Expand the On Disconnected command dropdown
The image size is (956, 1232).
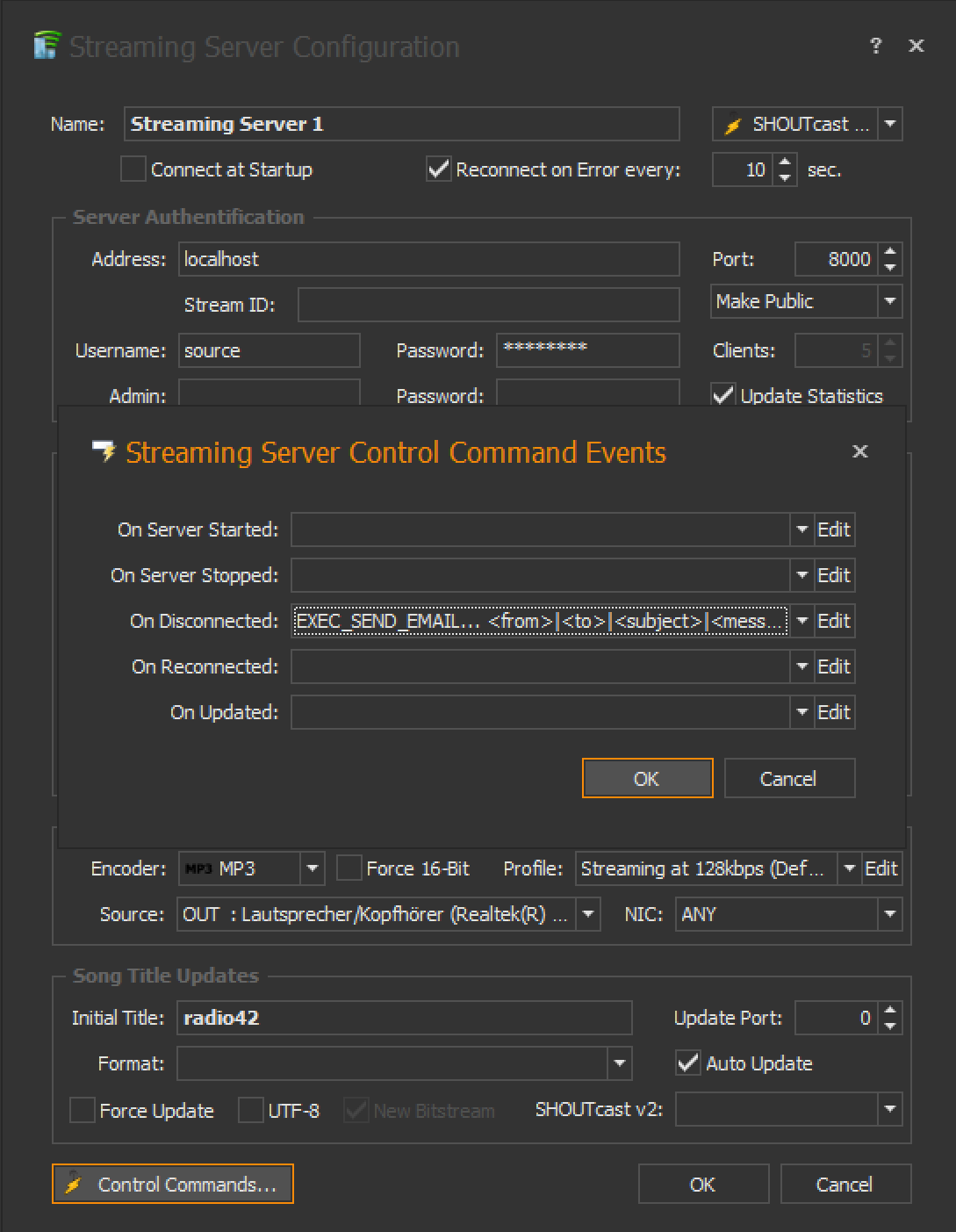click(801, 621)
